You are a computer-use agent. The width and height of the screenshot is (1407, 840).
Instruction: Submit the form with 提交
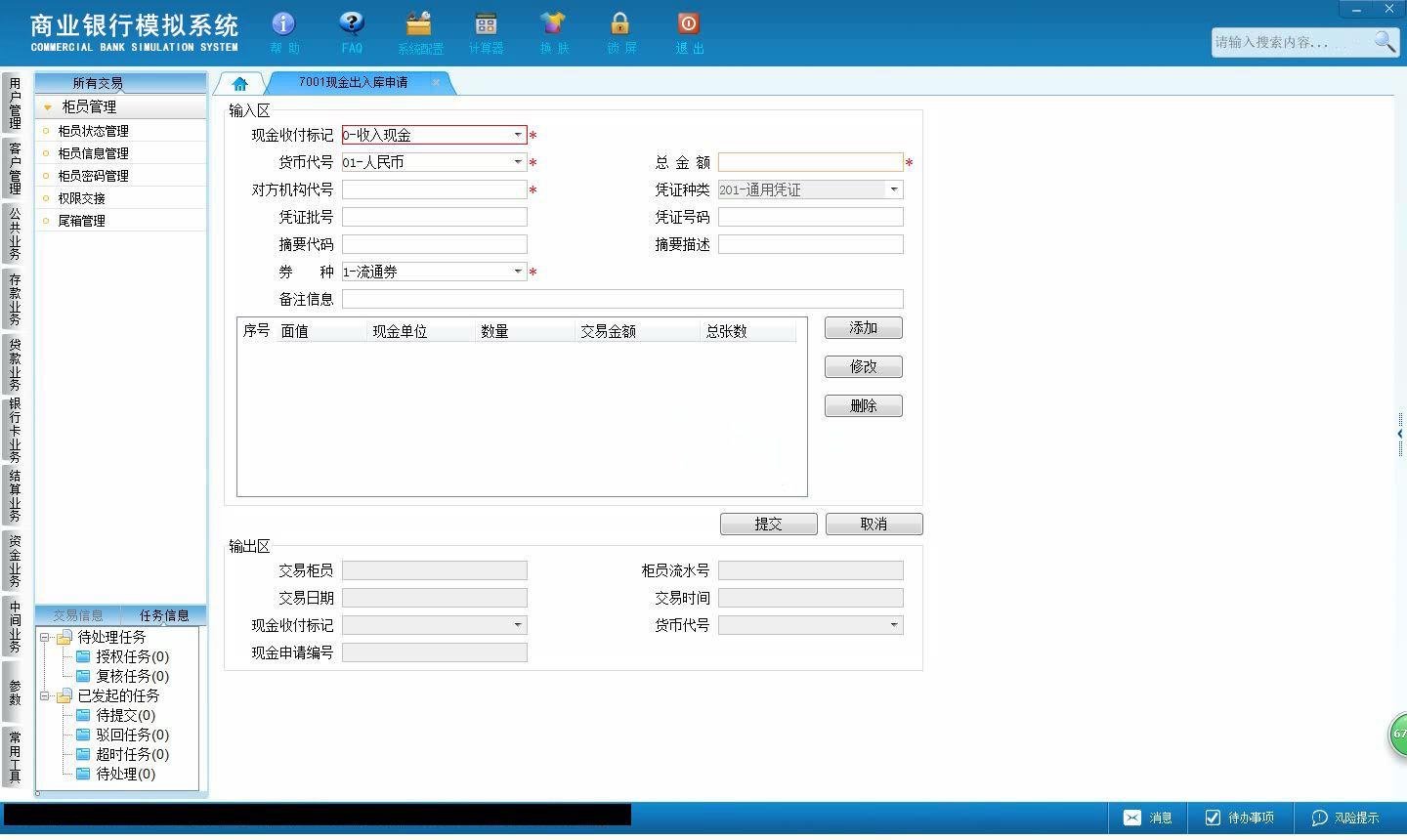pyautogui.click(x=769, y=525)
